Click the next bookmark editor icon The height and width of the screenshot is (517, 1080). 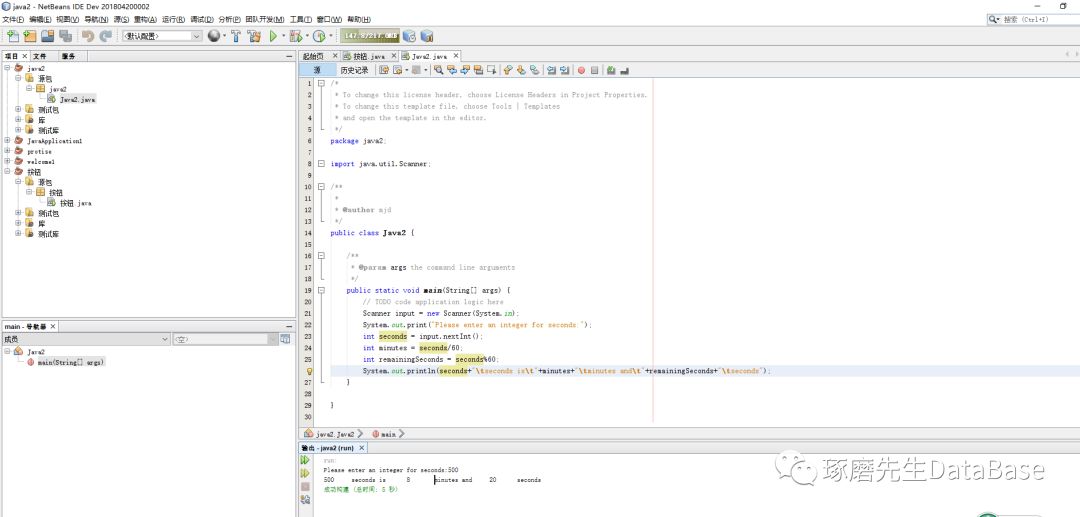click(x=521, y=70)
